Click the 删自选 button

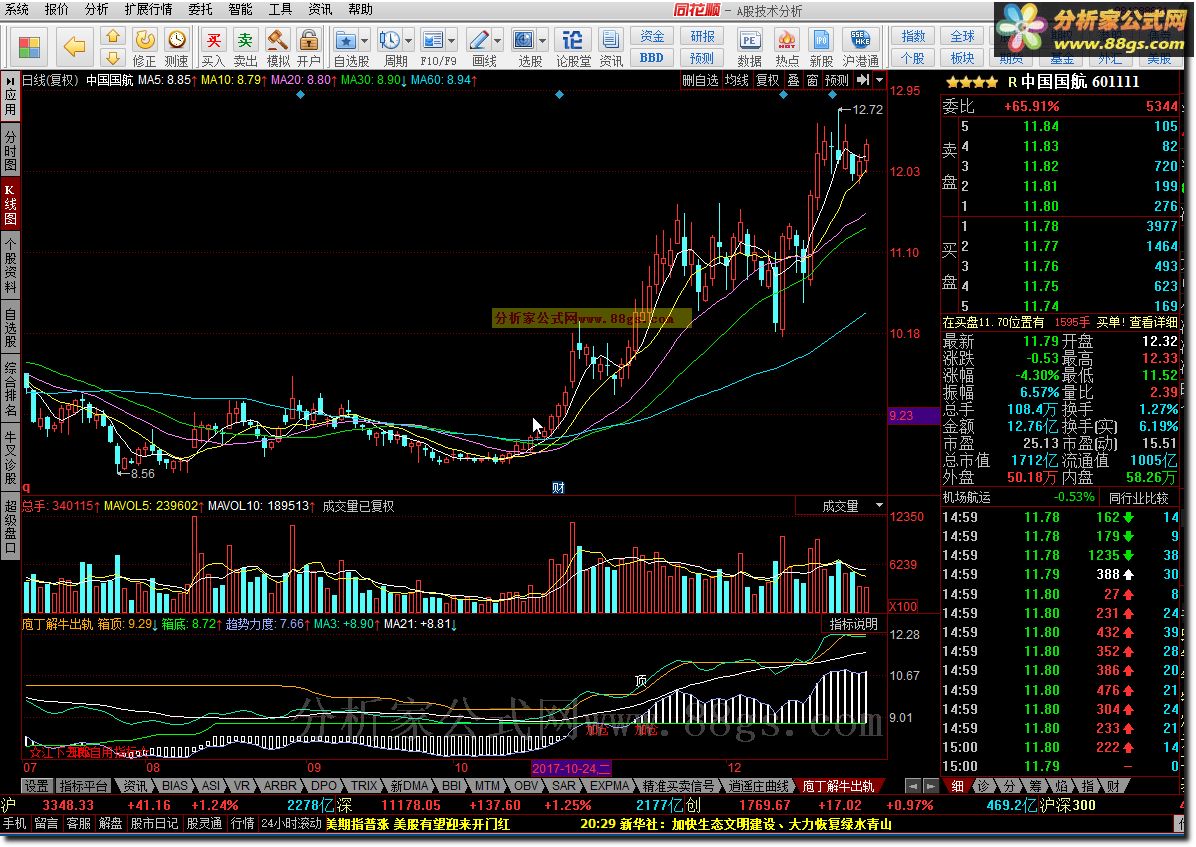(x=700, y=80)
